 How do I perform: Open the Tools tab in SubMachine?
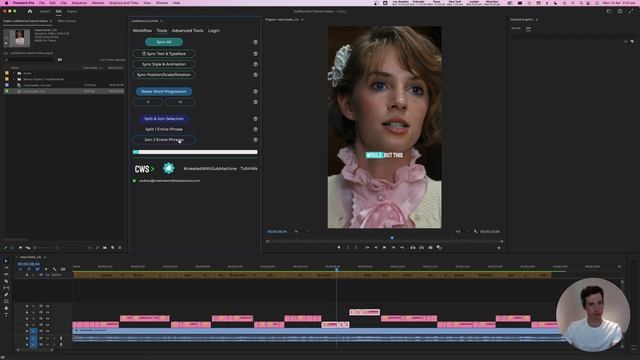[162, 31]
